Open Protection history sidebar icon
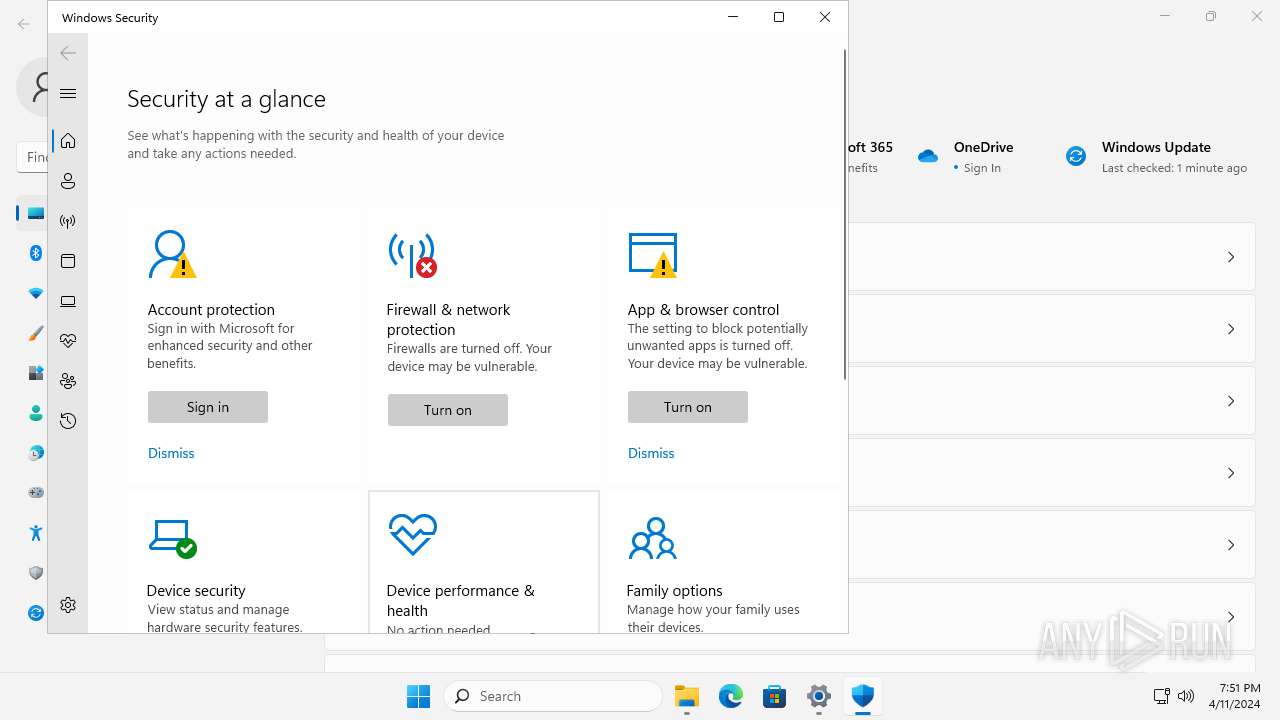The height and width of the screenshot is (720, 1280). click(68, 421)
